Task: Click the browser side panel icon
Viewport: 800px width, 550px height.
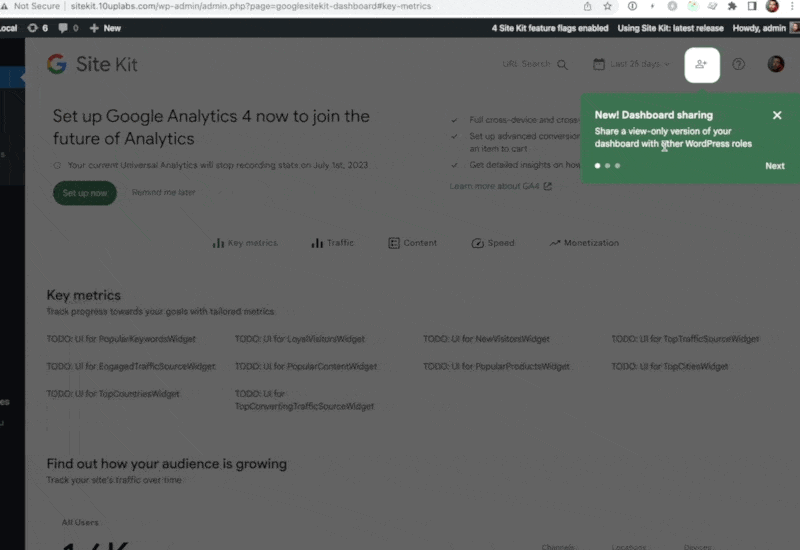Action: pyautogui.click(x=752, y=6)
